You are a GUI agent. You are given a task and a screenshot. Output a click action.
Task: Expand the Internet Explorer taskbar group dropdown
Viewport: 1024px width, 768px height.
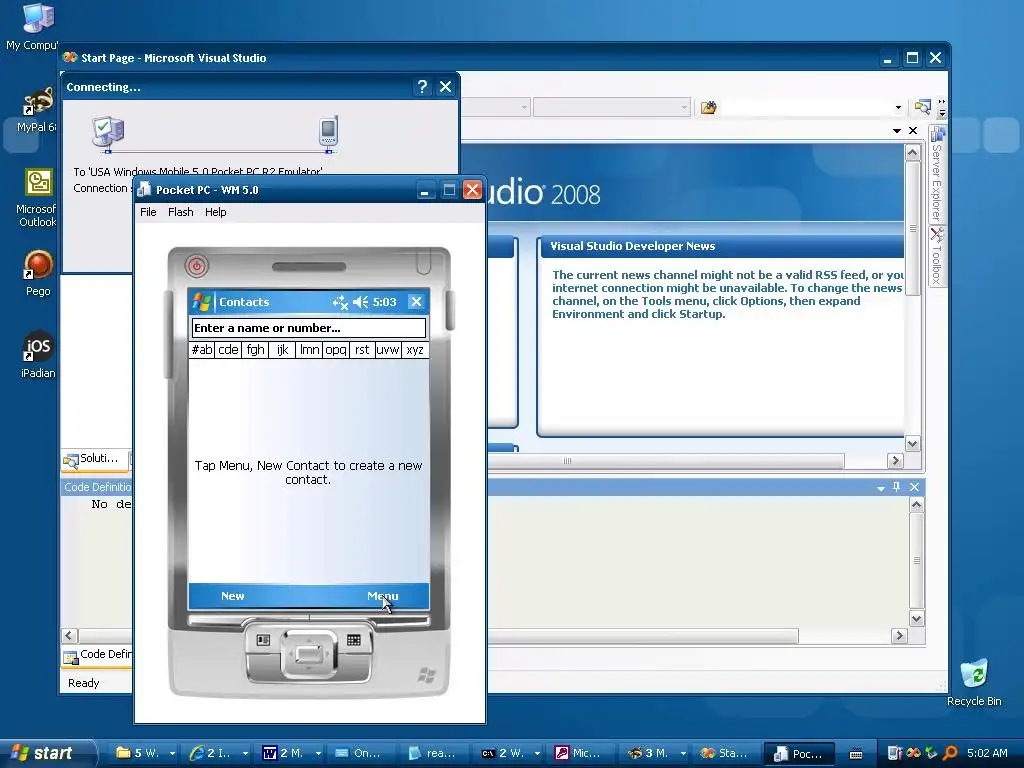pos(245,754)
